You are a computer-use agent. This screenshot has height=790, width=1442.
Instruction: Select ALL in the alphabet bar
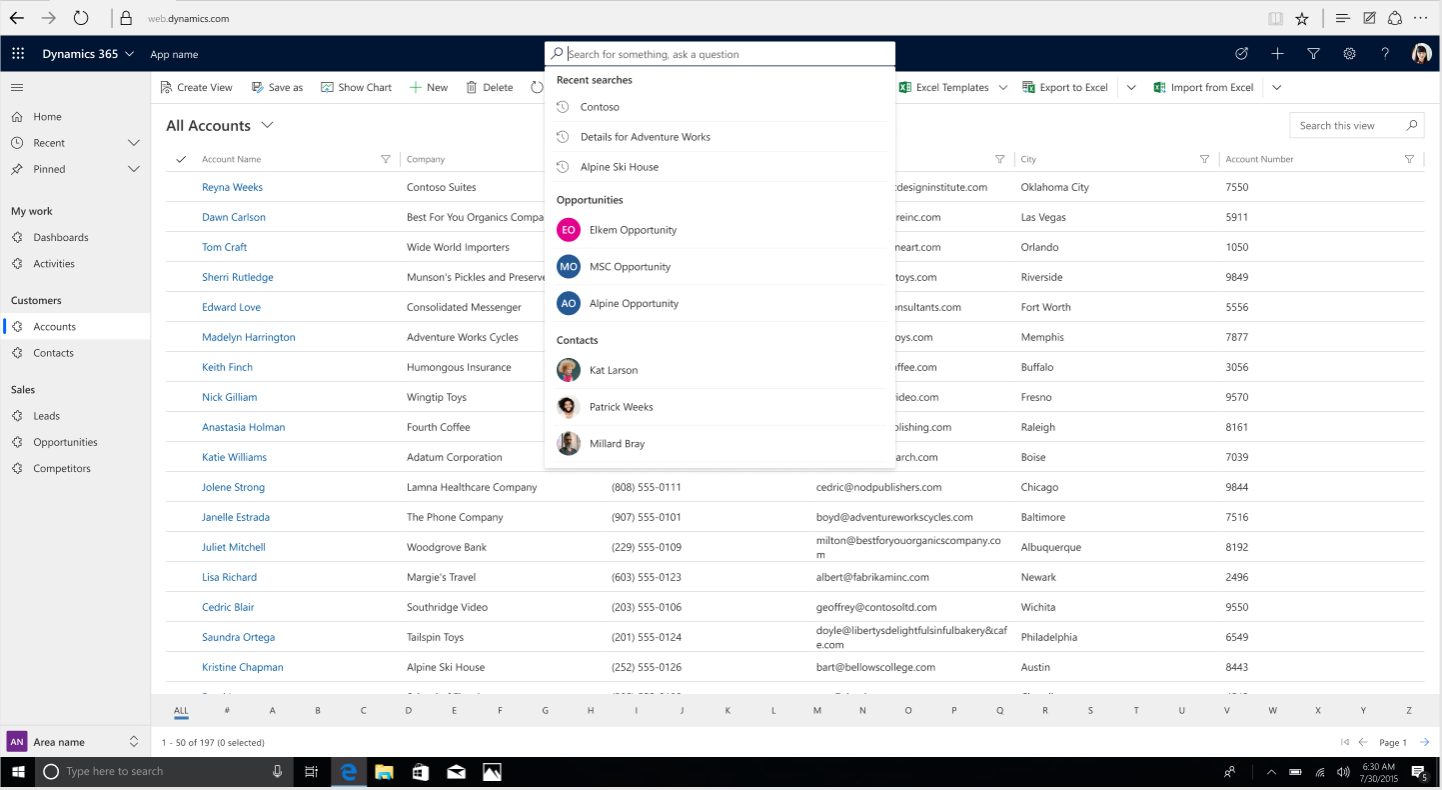[181, 711]
